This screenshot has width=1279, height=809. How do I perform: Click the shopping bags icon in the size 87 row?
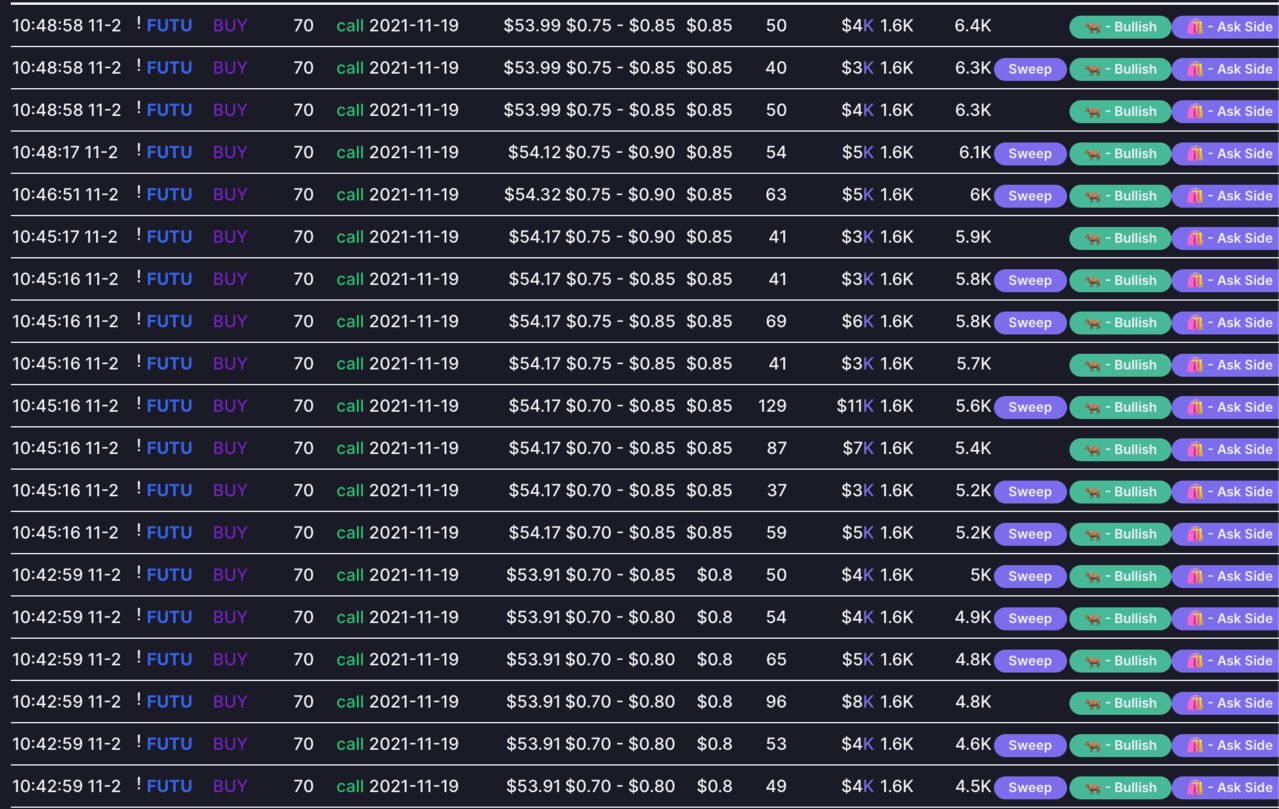tap(1194, 449)
